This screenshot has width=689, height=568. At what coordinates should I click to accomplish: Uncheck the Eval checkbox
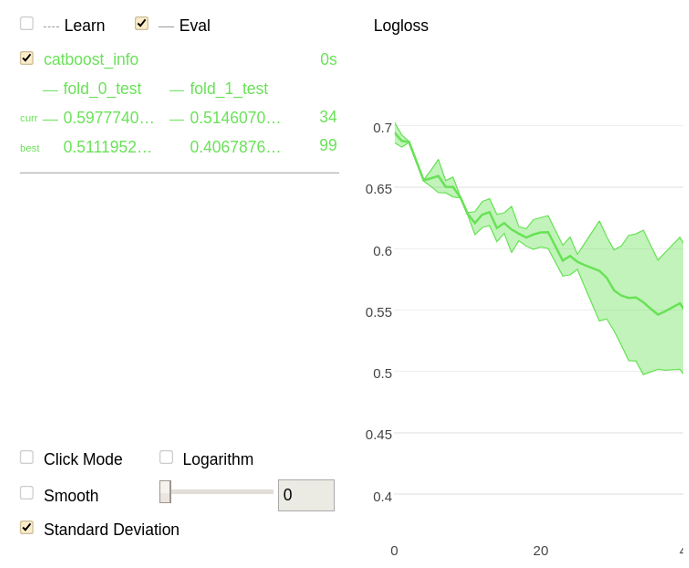(x=142, y=24)
